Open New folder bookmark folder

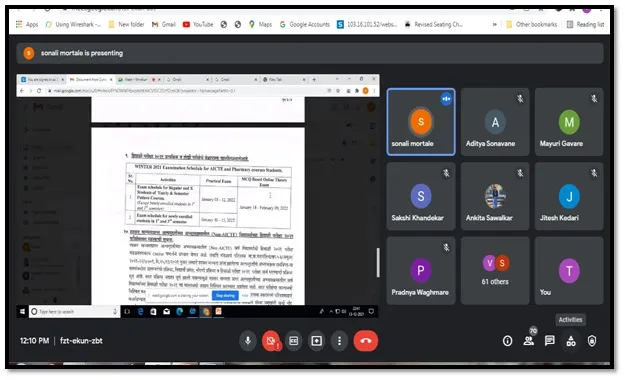tap(126, 24)
